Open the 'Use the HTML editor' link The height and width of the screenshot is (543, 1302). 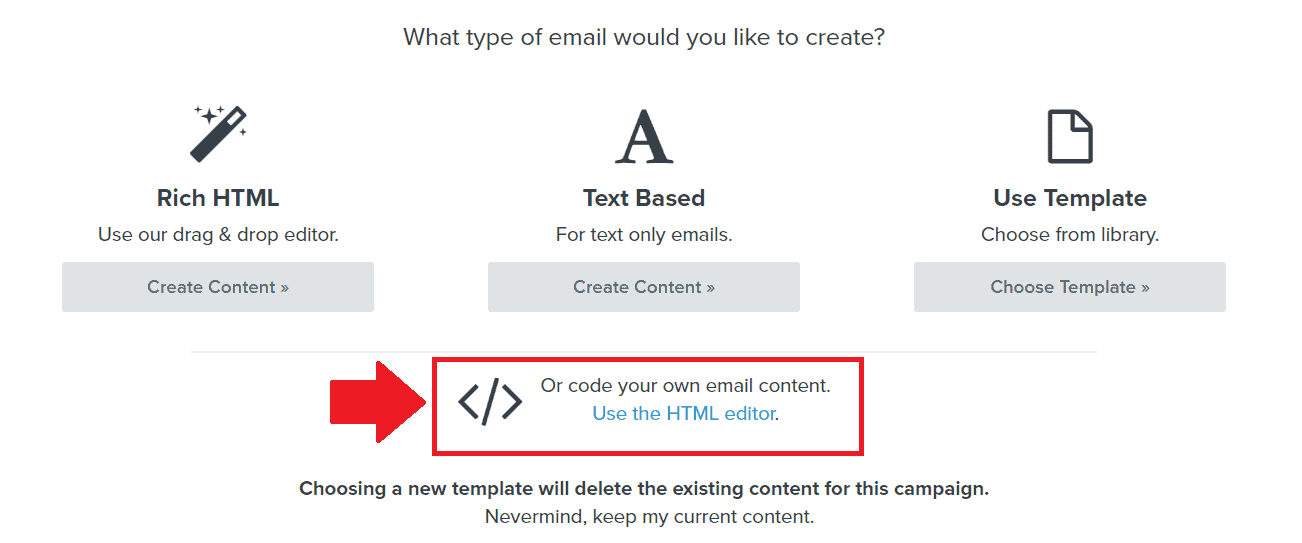click(x=684, y=413)
